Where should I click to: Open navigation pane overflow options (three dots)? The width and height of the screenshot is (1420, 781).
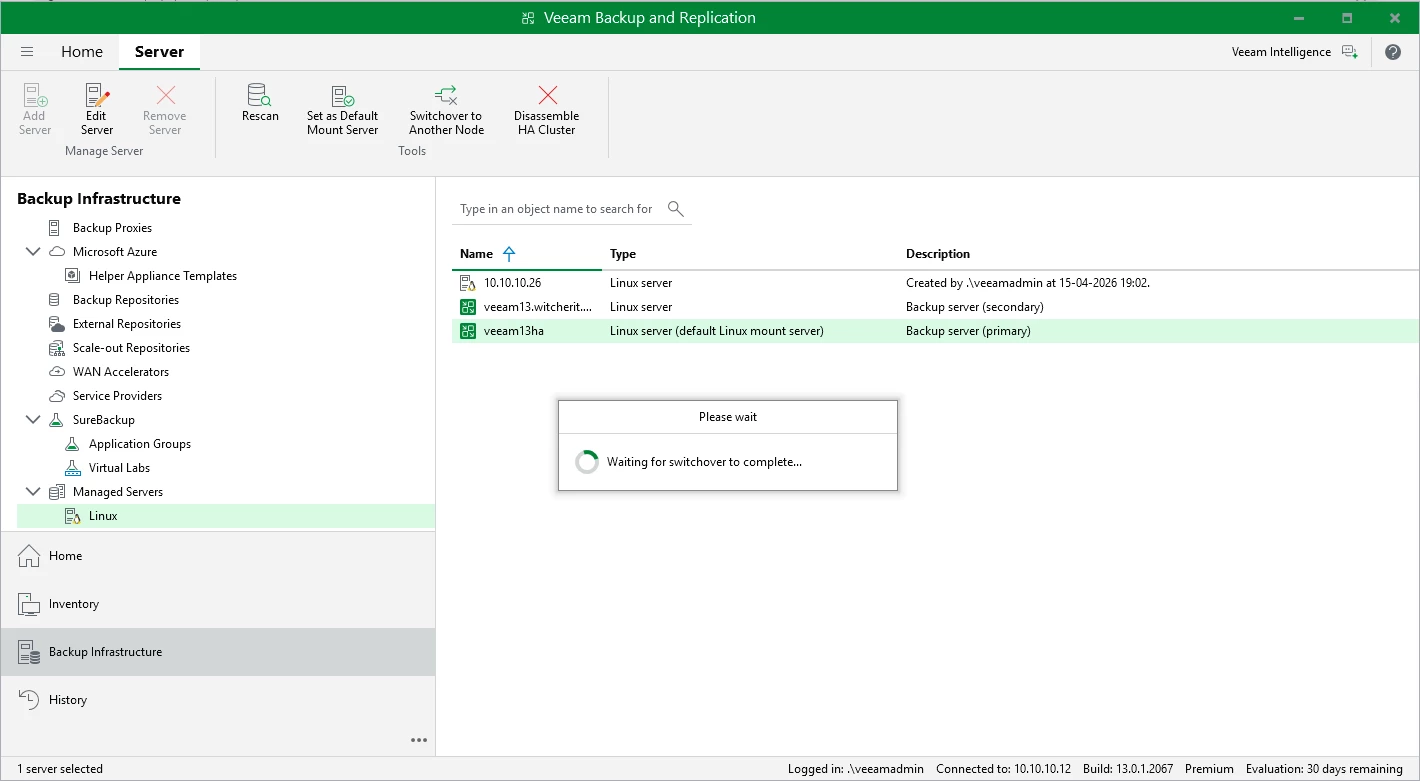coord(419,740)
